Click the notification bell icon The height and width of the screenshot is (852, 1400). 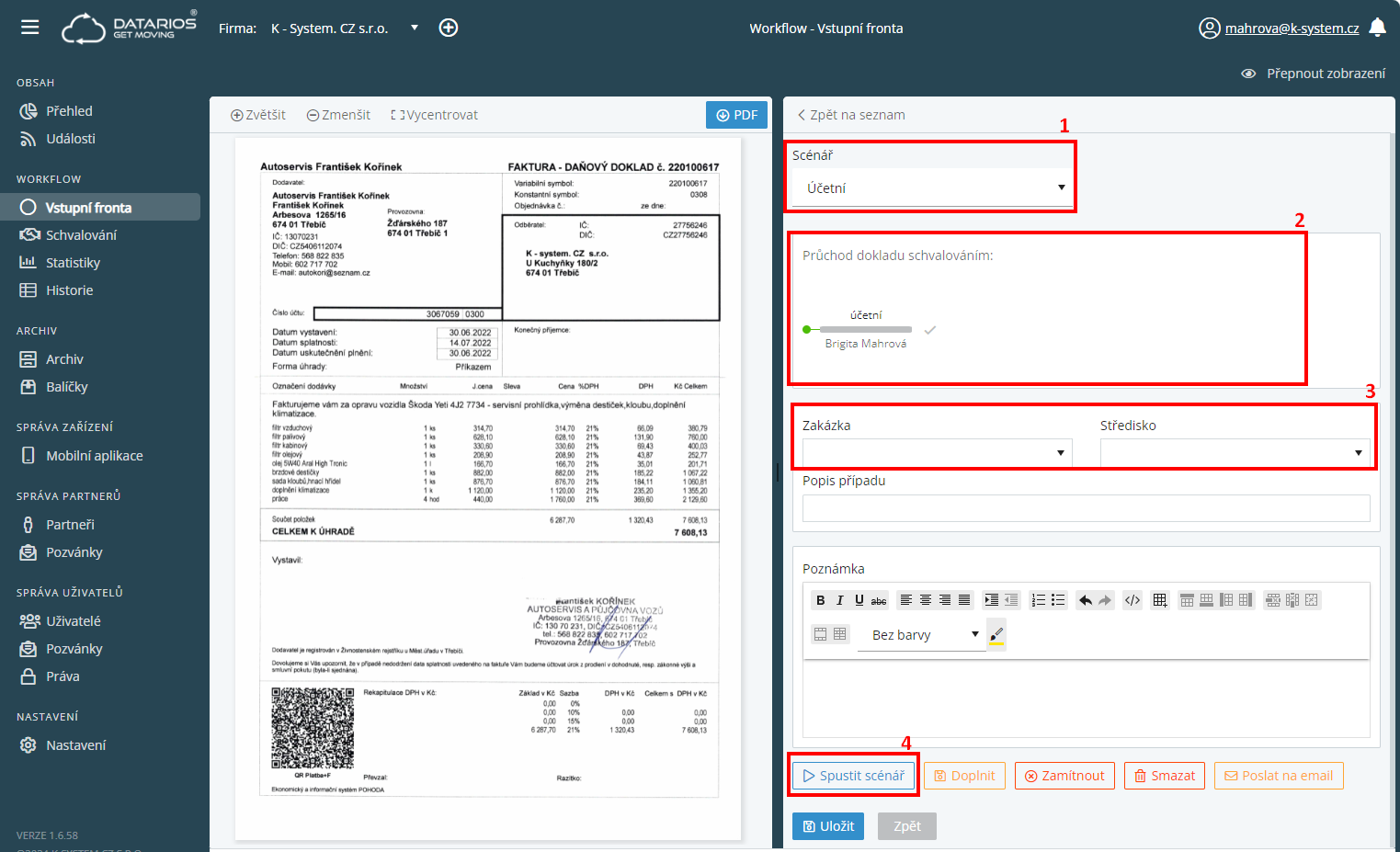coord(1377,28)
